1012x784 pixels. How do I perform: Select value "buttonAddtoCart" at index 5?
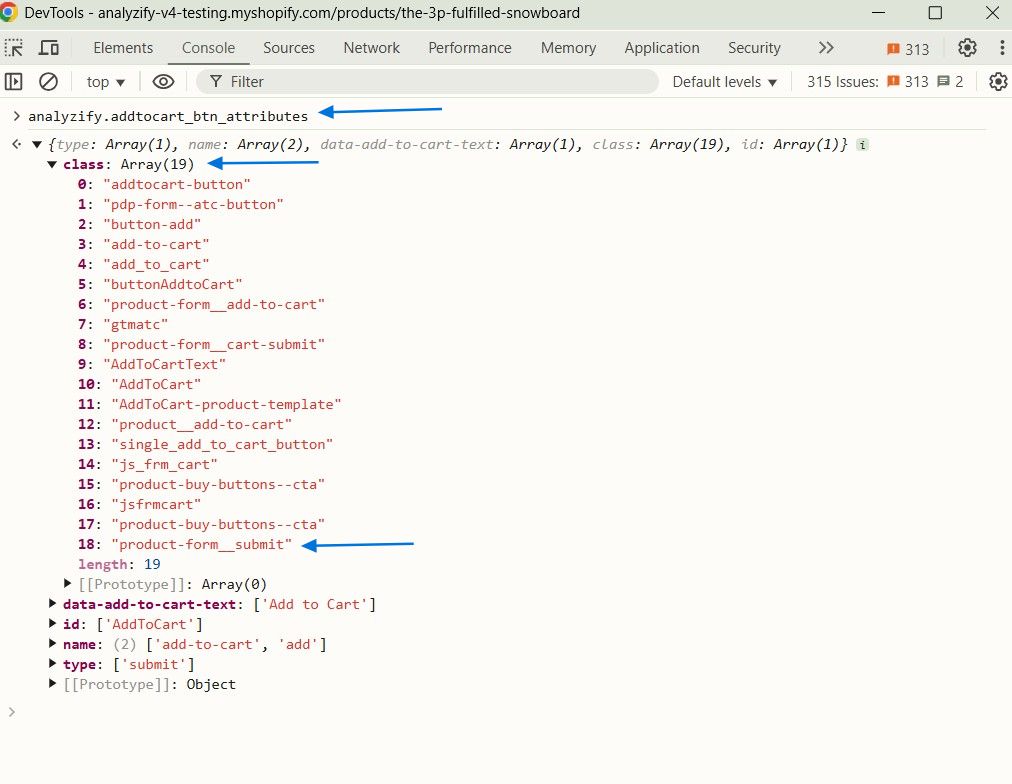coord(172,285)
